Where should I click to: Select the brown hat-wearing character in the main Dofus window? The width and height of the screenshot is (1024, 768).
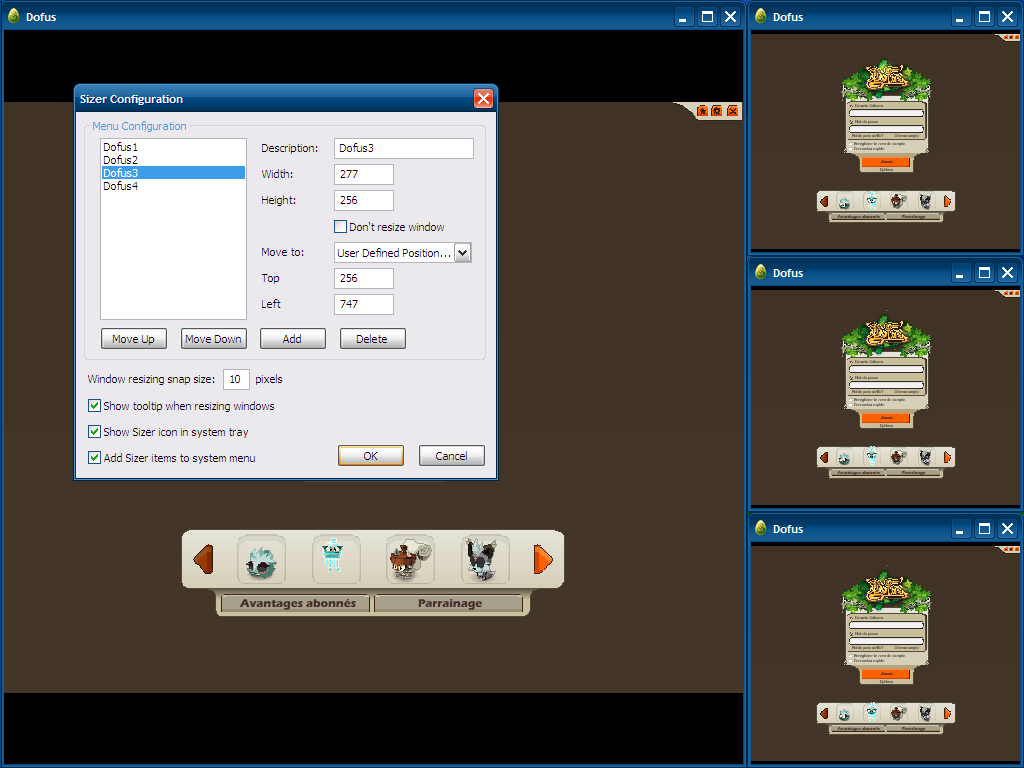pyautogui.click(x=410, y=560)
